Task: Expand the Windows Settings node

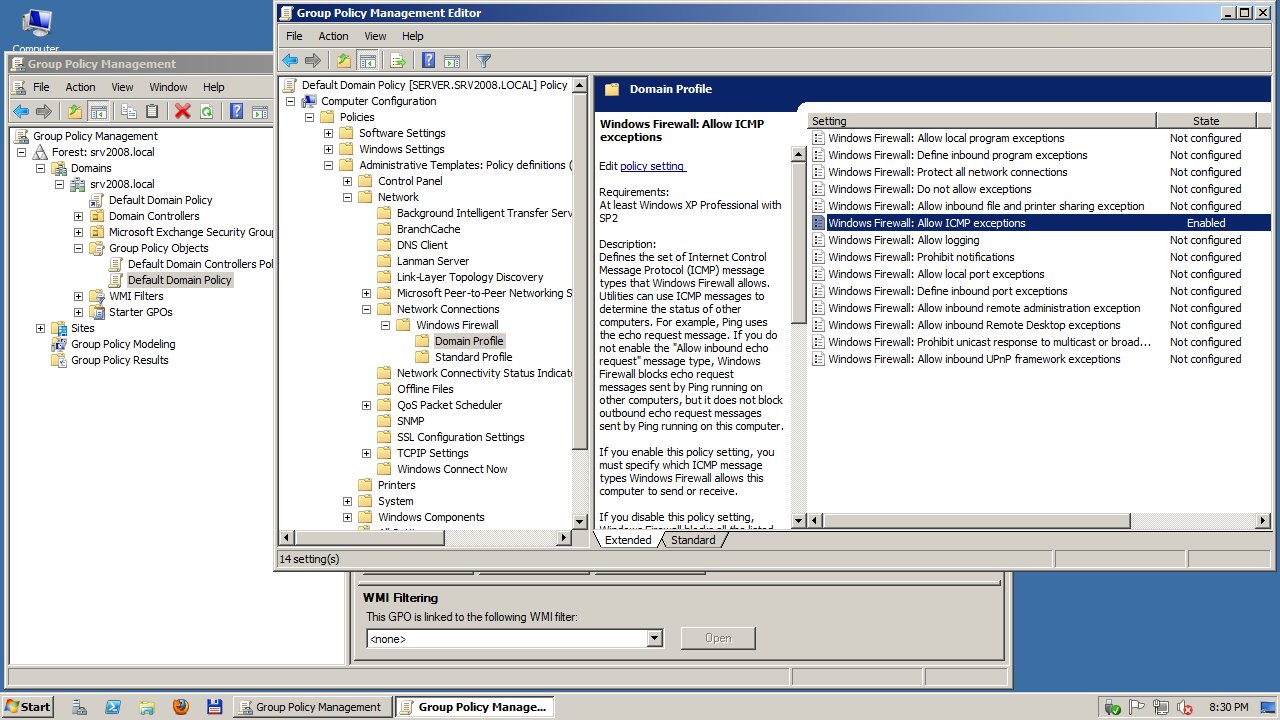Action: click(x=329, y=149)
